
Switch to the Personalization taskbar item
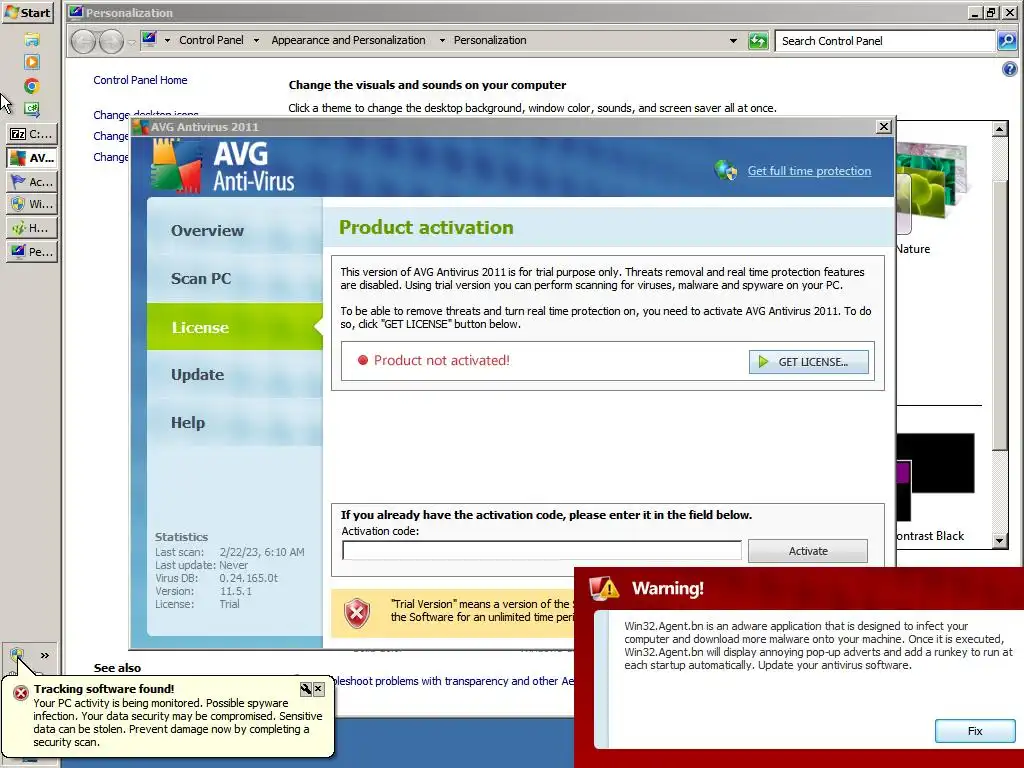[x=31, y=251]
